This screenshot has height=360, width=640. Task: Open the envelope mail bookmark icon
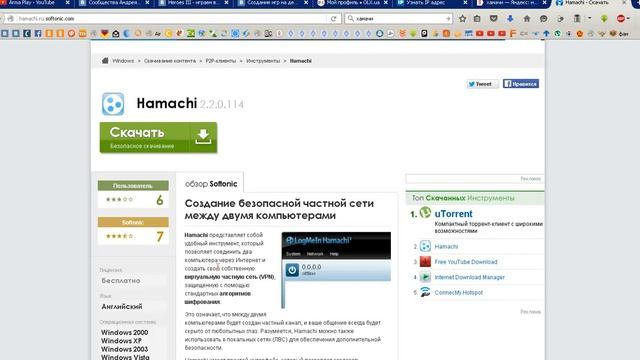(116, 33)
